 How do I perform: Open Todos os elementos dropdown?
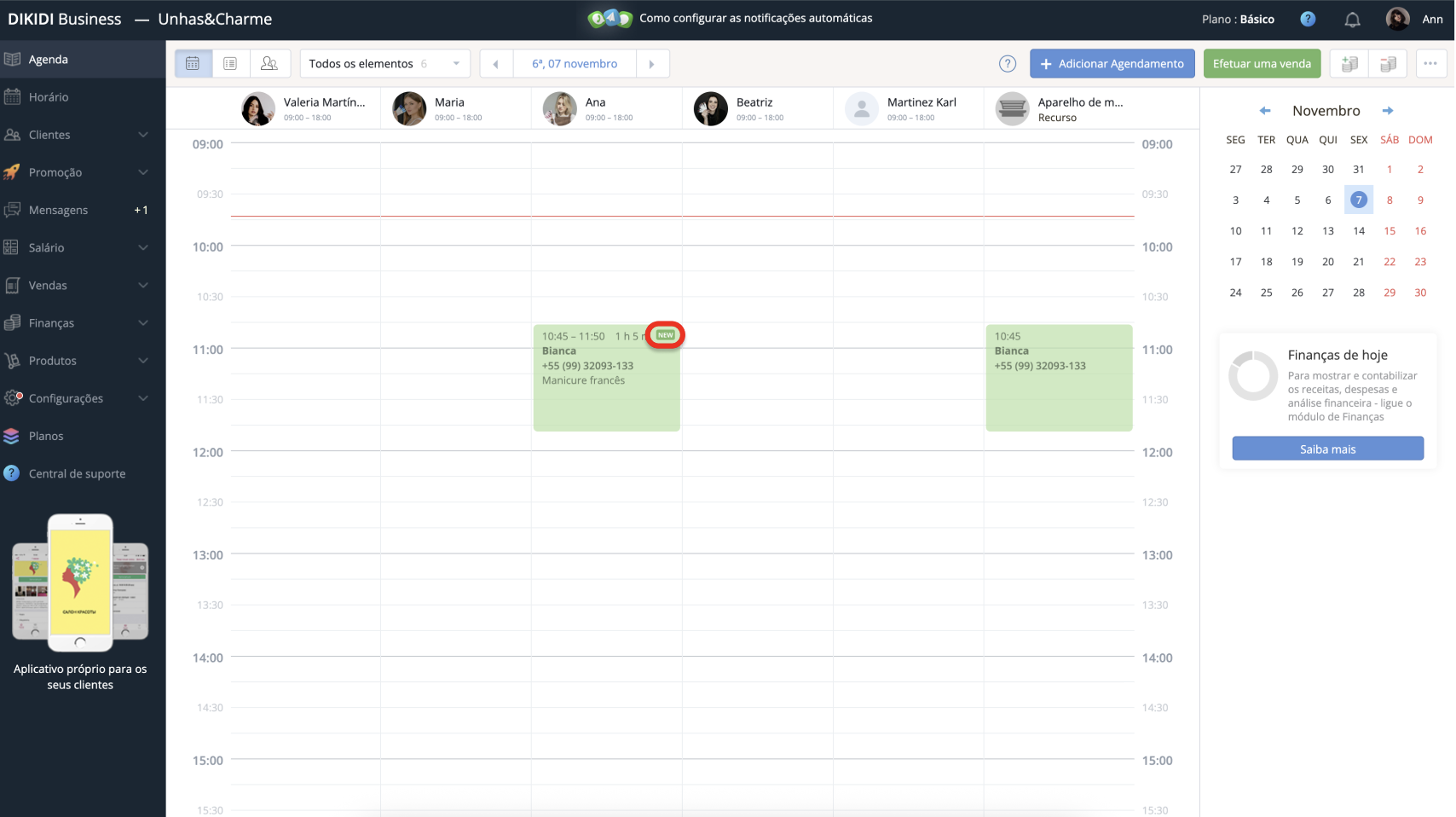pyautogui.click(x=384, y=64)
